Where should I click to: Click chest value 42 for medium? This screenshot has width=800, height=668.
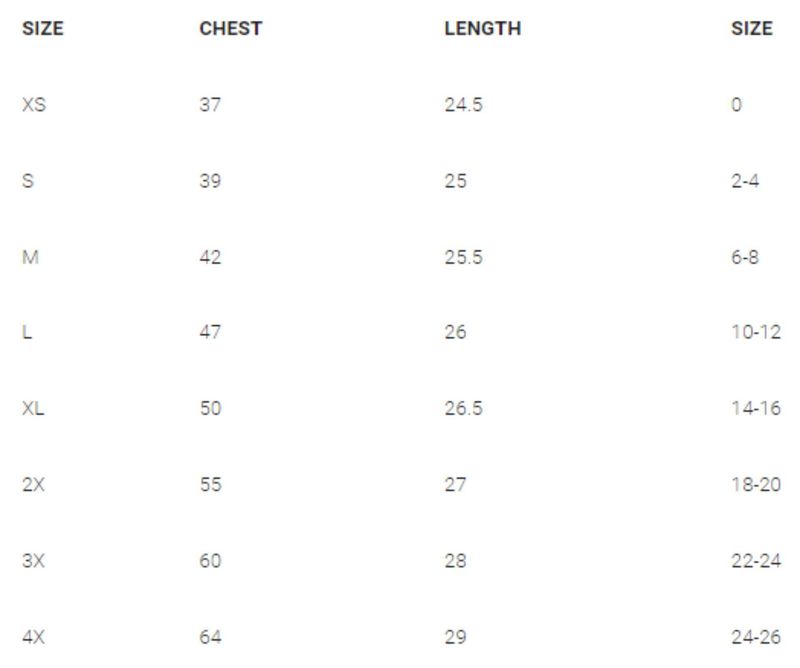tap(210, 257)
